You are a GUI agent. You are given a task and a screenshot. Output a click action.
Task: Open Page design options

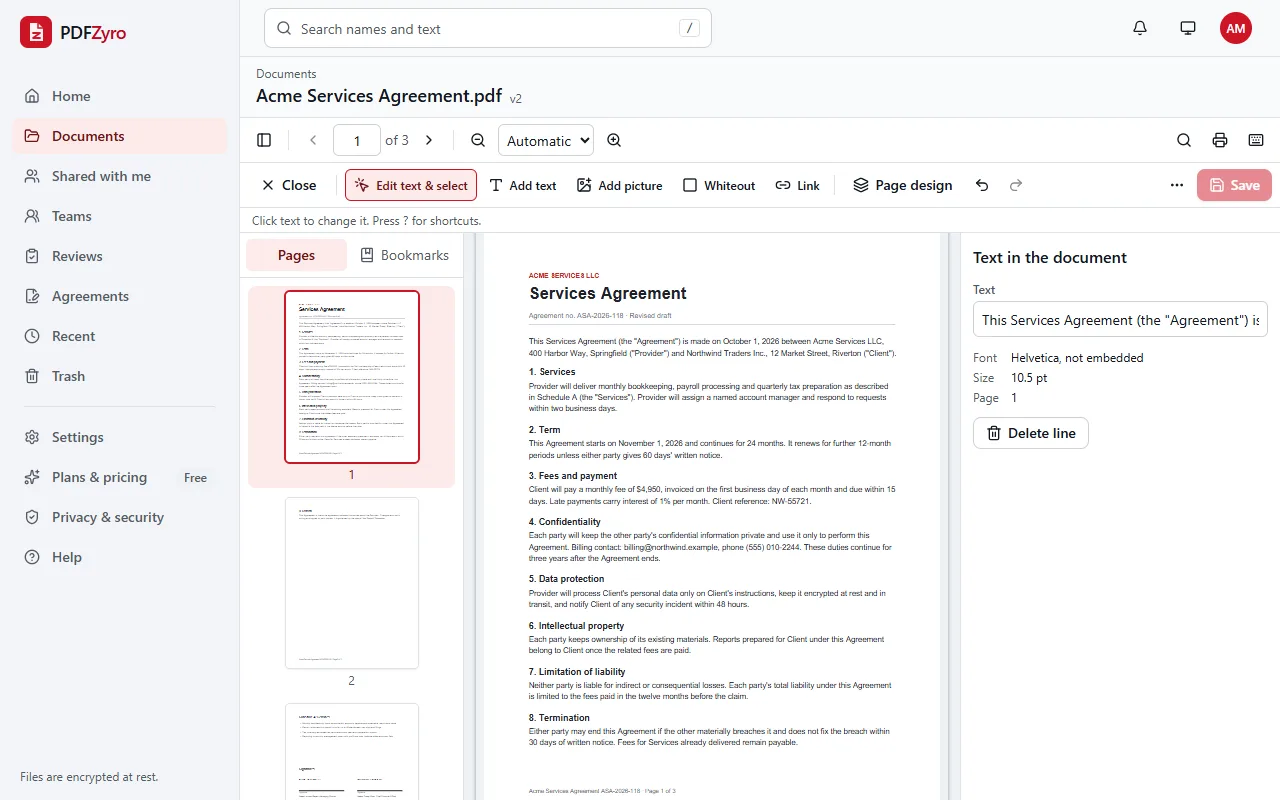coord(902,185)
